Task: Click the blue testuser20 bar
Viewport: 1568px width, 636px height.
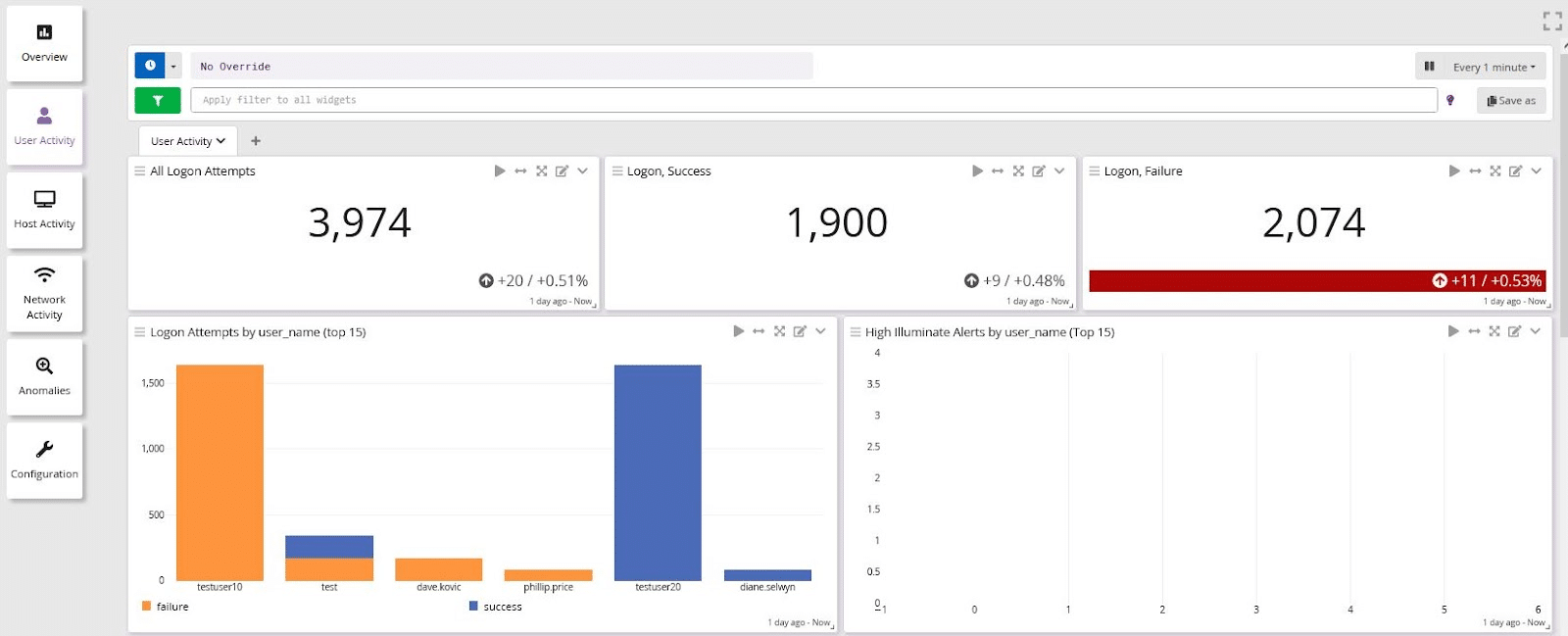Action: click(x=658, y=472)
